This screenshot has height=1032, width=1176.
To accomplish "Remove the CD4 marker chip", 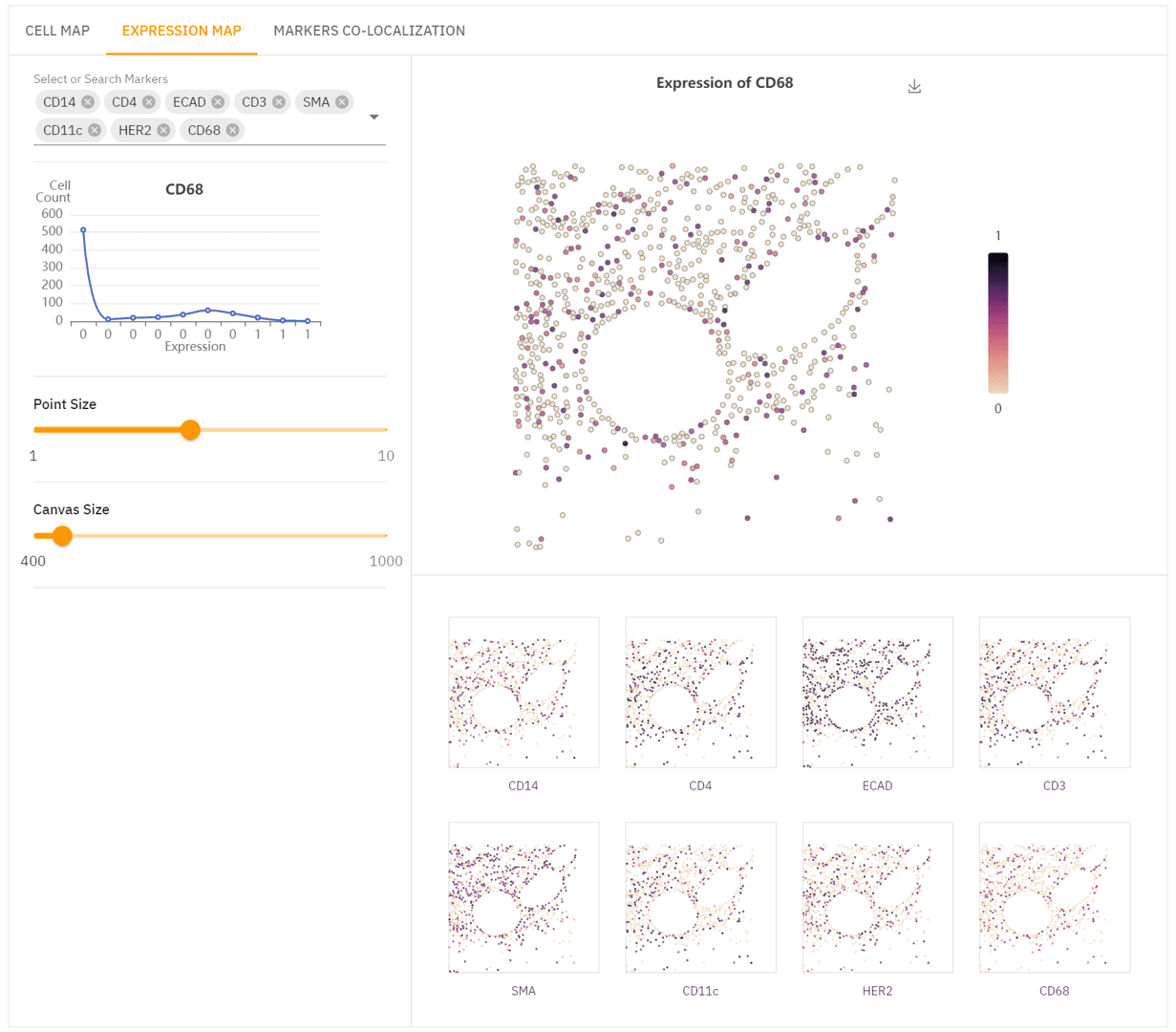I will (149, 102).
